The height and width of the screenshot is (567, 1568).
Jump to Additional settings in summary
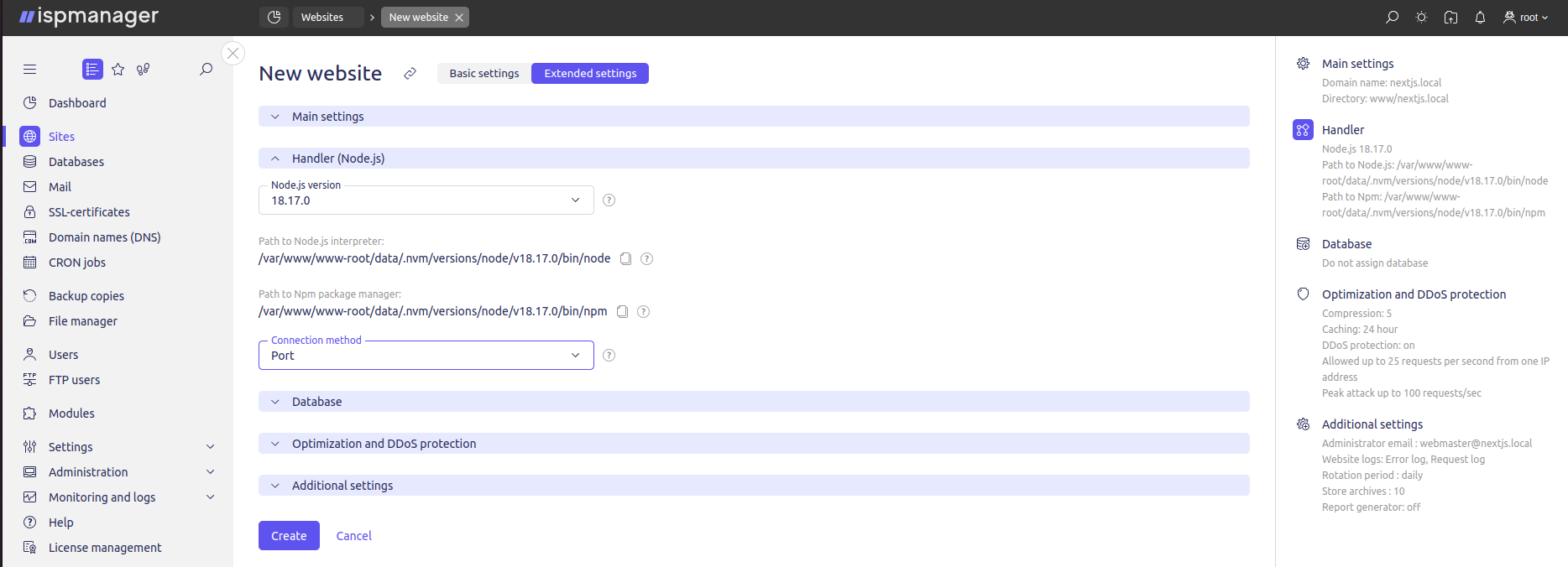point(1372,424)
